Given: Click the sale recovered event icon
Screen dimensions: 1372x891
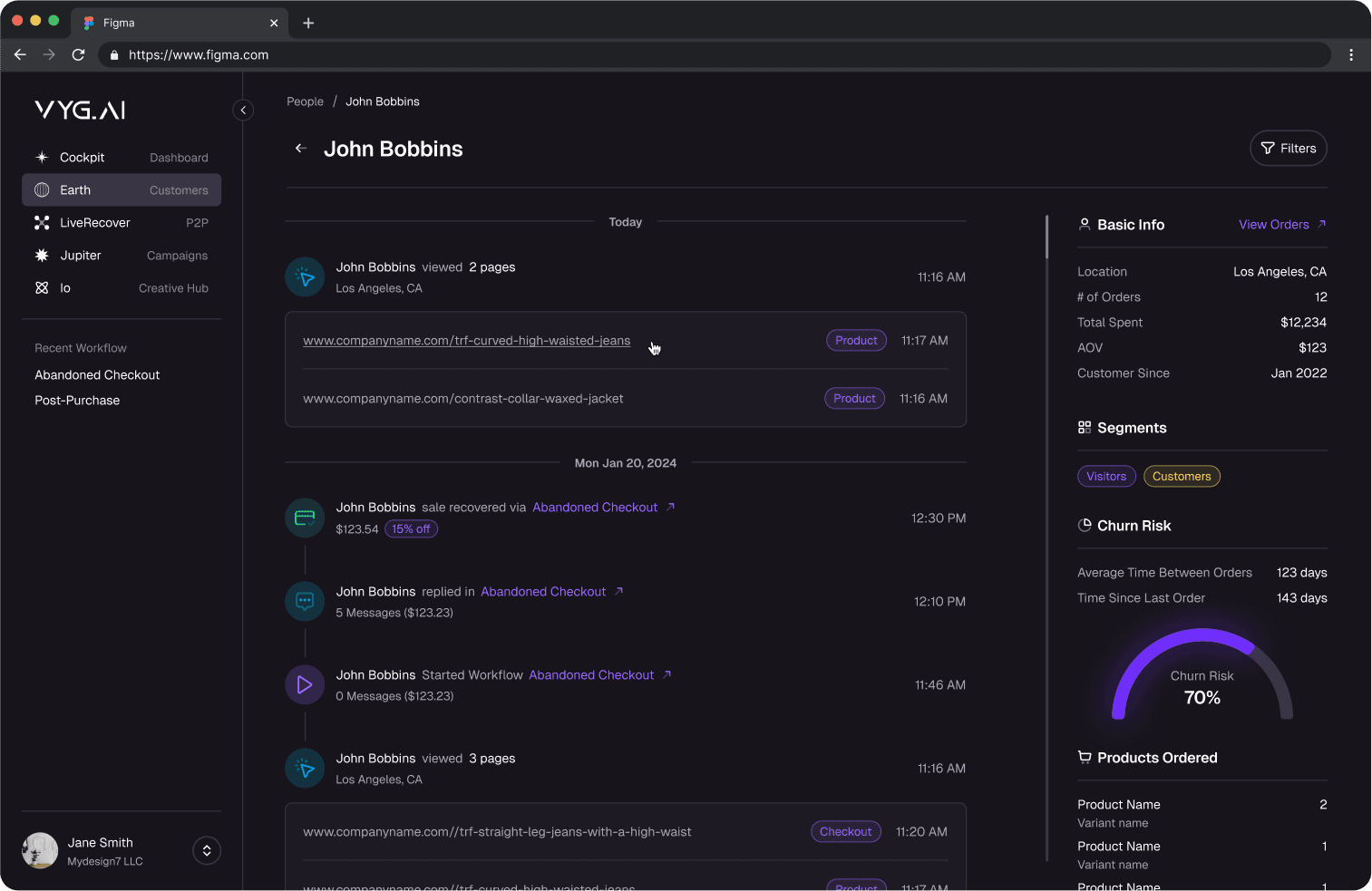Looking at the screenshot, I should (x=305, y=518).
